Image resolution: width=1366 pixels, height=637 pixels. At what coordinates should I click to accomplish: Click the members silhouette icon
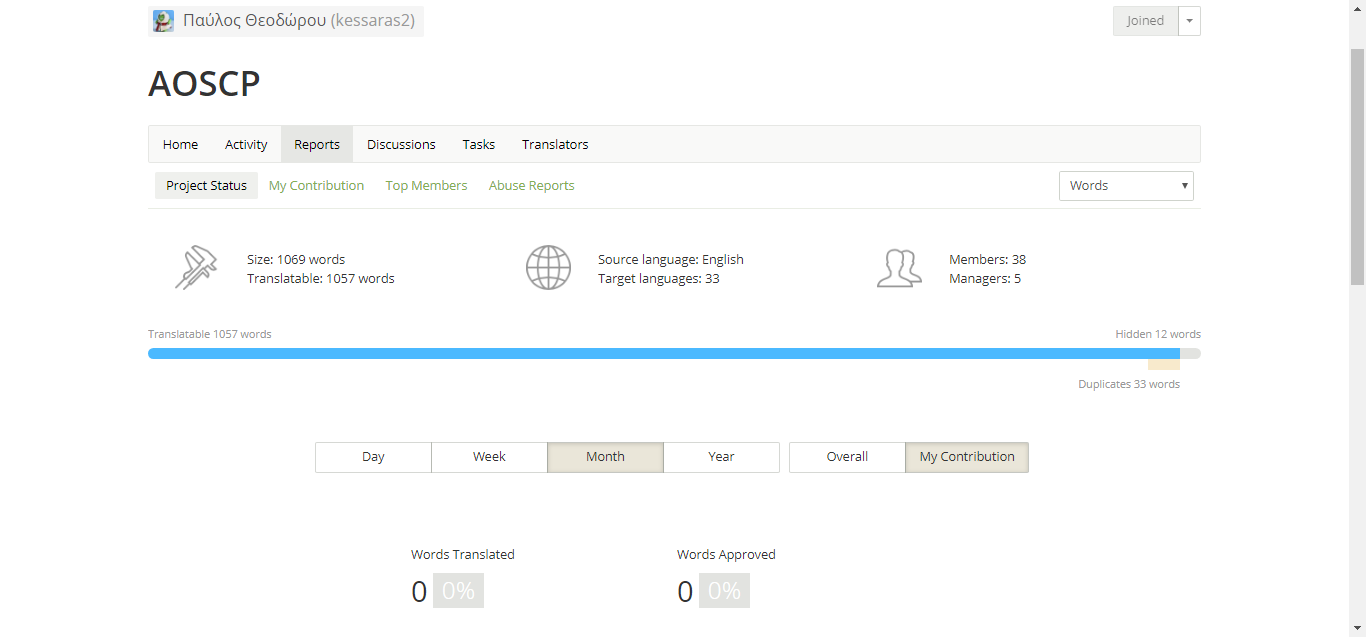click(x=899, y=268)
